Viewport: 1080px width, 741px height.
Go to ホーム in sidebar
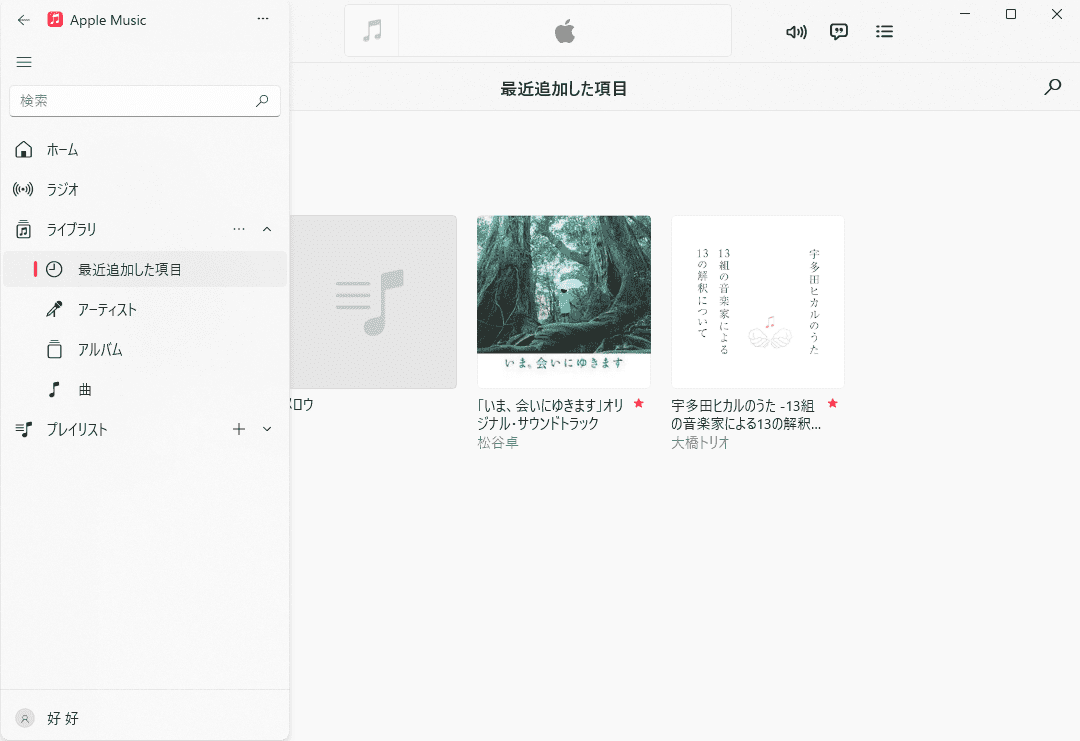pyautogui.click(x=62, y=149)
